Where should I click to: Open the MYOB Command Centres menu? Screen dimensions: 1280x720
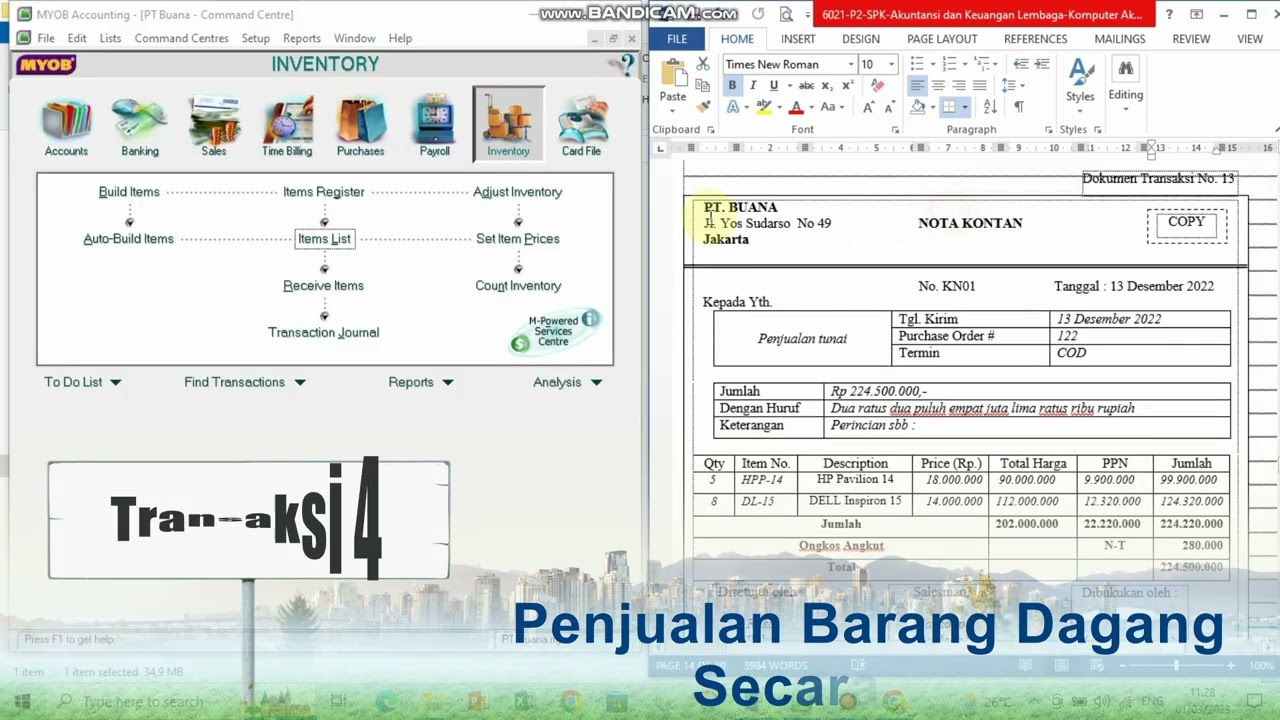coord(181,38)
